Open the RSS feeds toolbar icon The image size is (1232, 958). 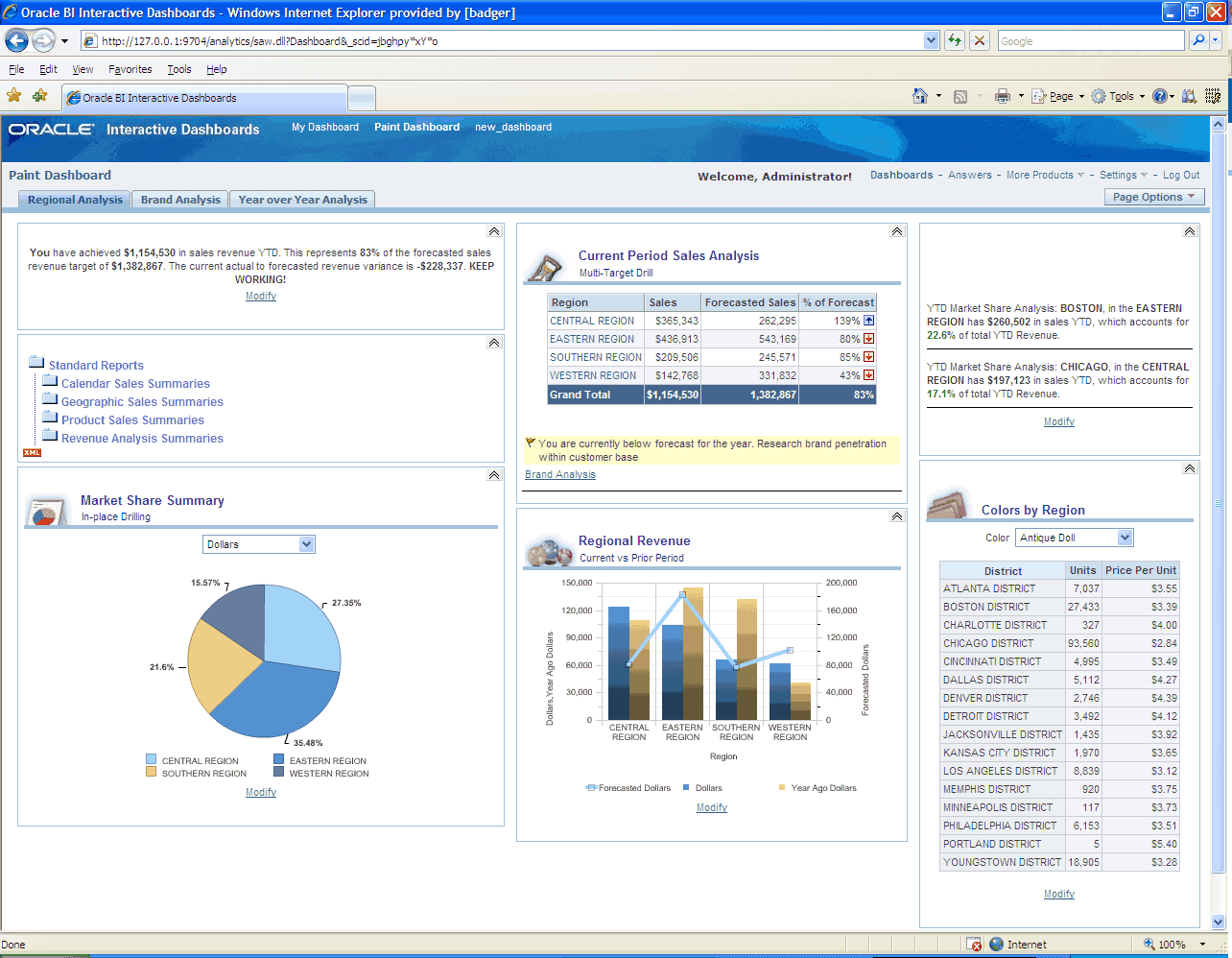coord(960,96)
